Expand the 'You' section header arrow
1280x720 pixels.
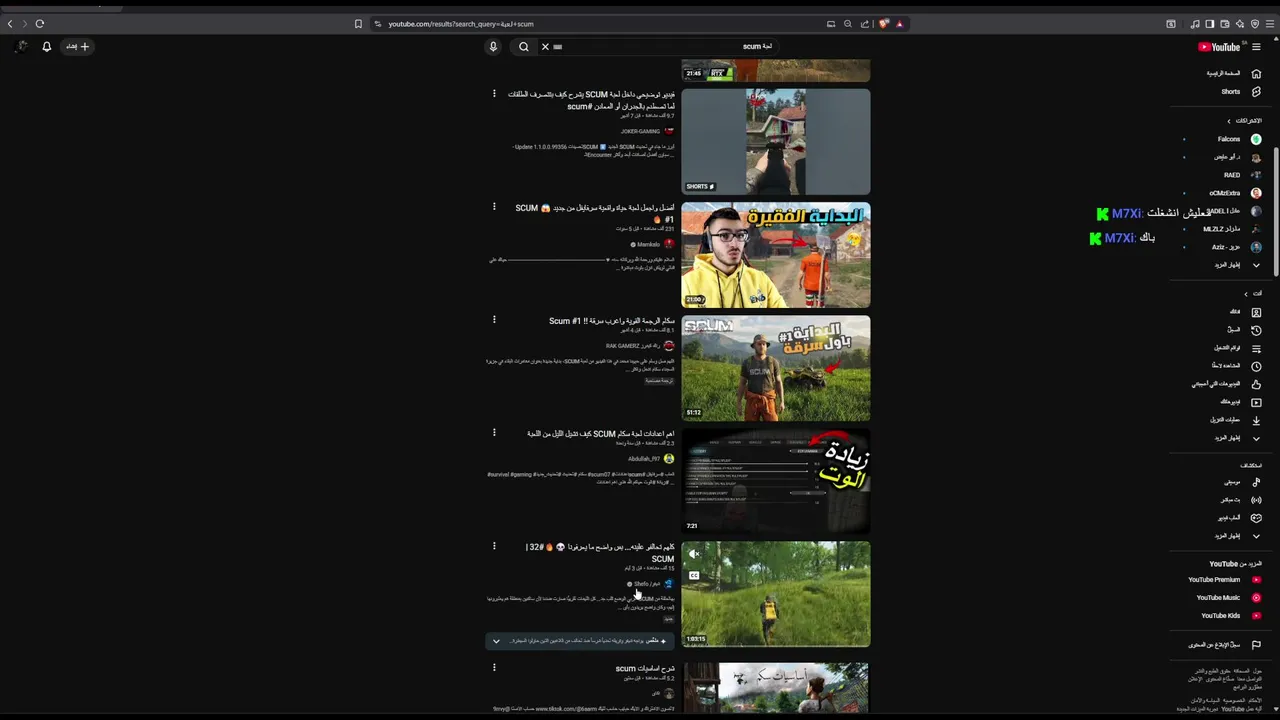coord(1245,294)
